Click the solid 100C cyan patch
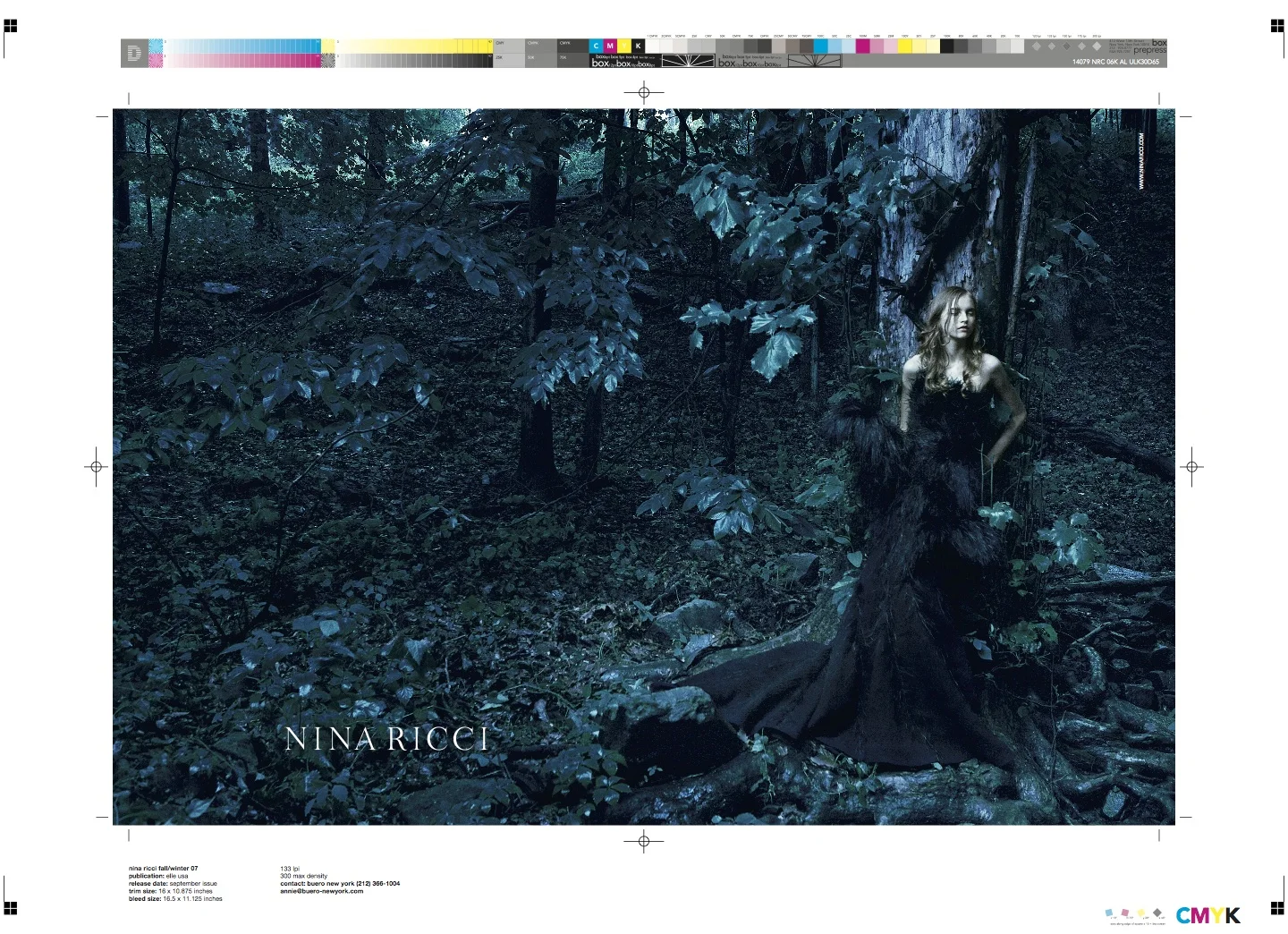1288x934 pixels. pyautogui.click(x=820, y=47)
